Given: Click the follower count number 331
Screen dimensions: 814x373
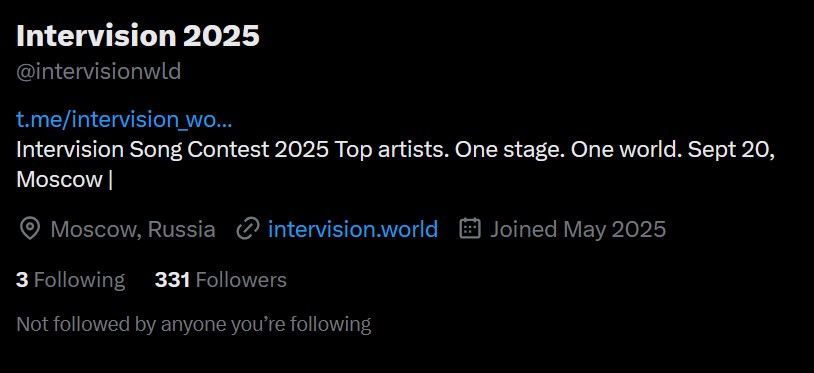Looking at the screenshot, I should [172, 280].
